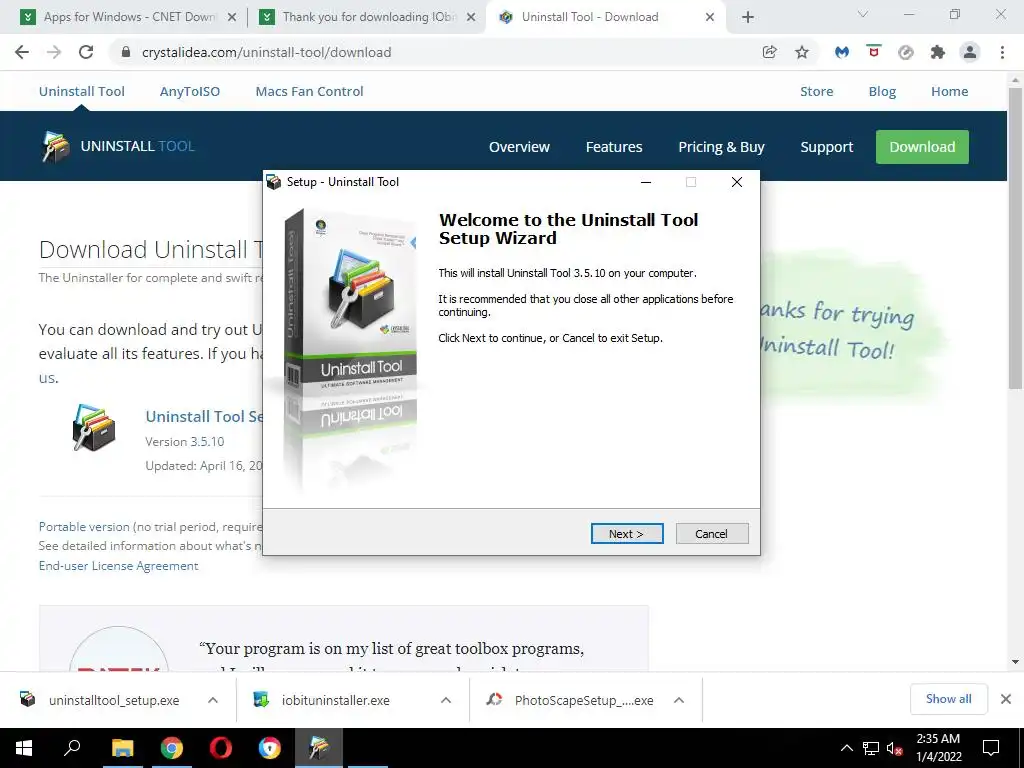The height and width of the screenshot is (768, 1024).
Task: Click the browser back arrow
Action: click(22, 52)
